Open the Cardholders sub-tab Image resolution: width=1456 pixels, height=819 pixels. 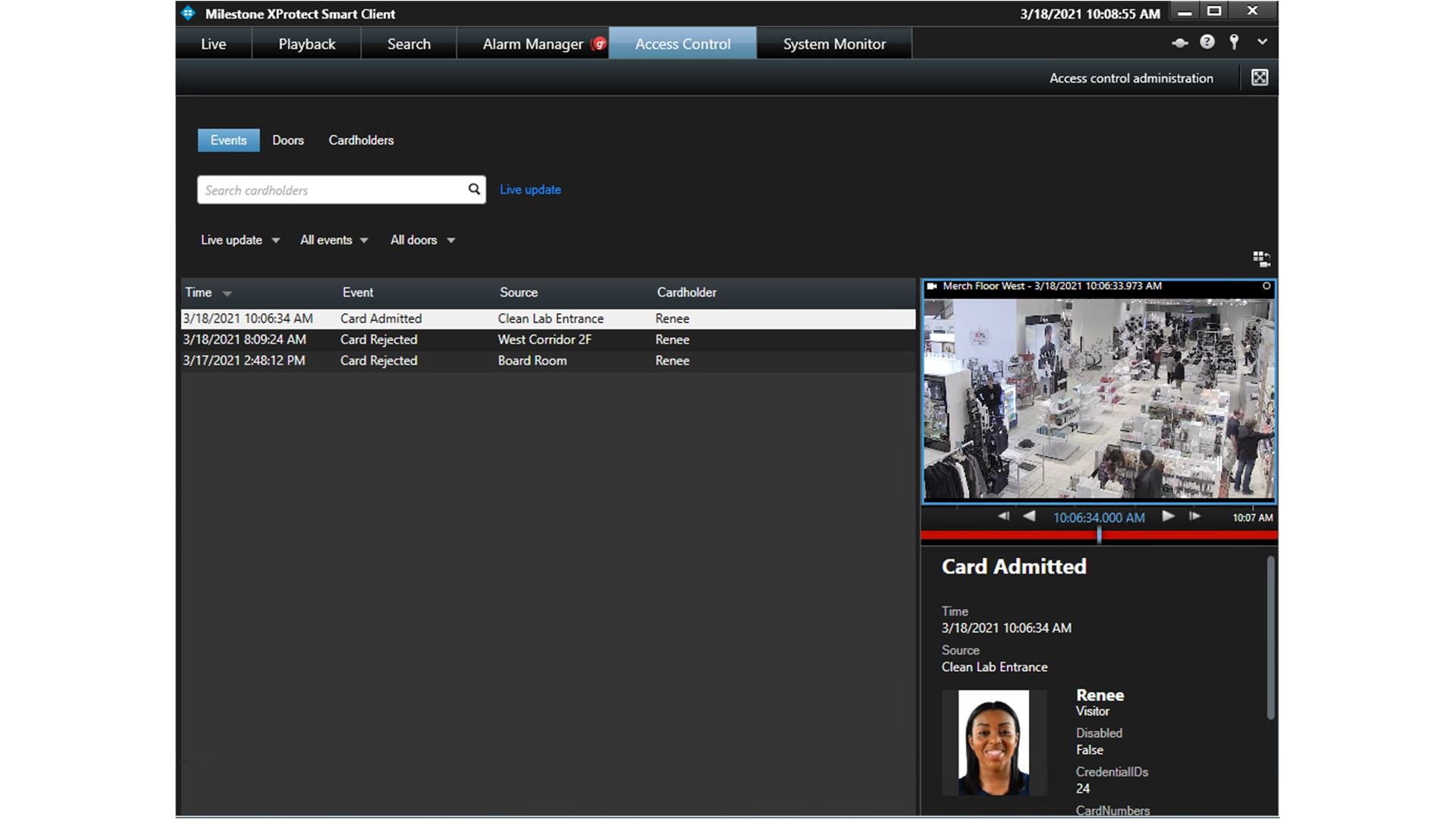361,140
